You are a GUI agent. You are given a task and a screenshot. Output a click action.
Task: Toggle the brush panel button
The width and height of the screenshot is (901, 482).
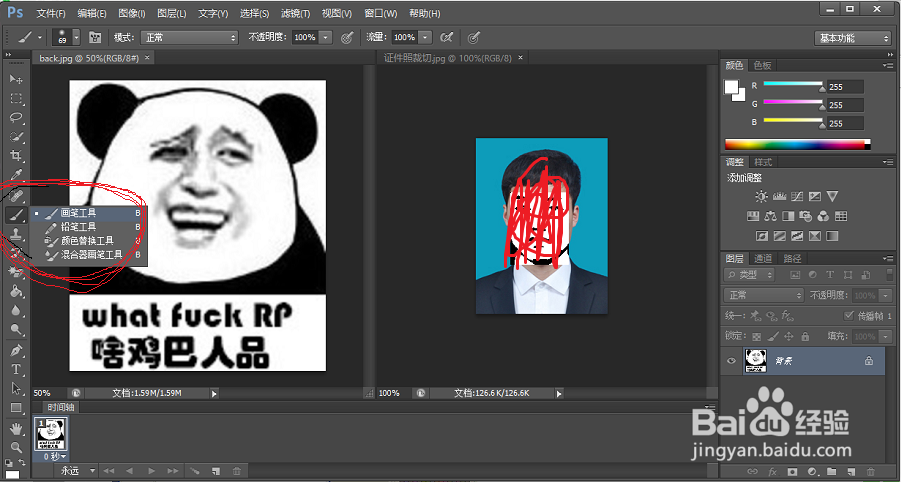coord(95,38)
